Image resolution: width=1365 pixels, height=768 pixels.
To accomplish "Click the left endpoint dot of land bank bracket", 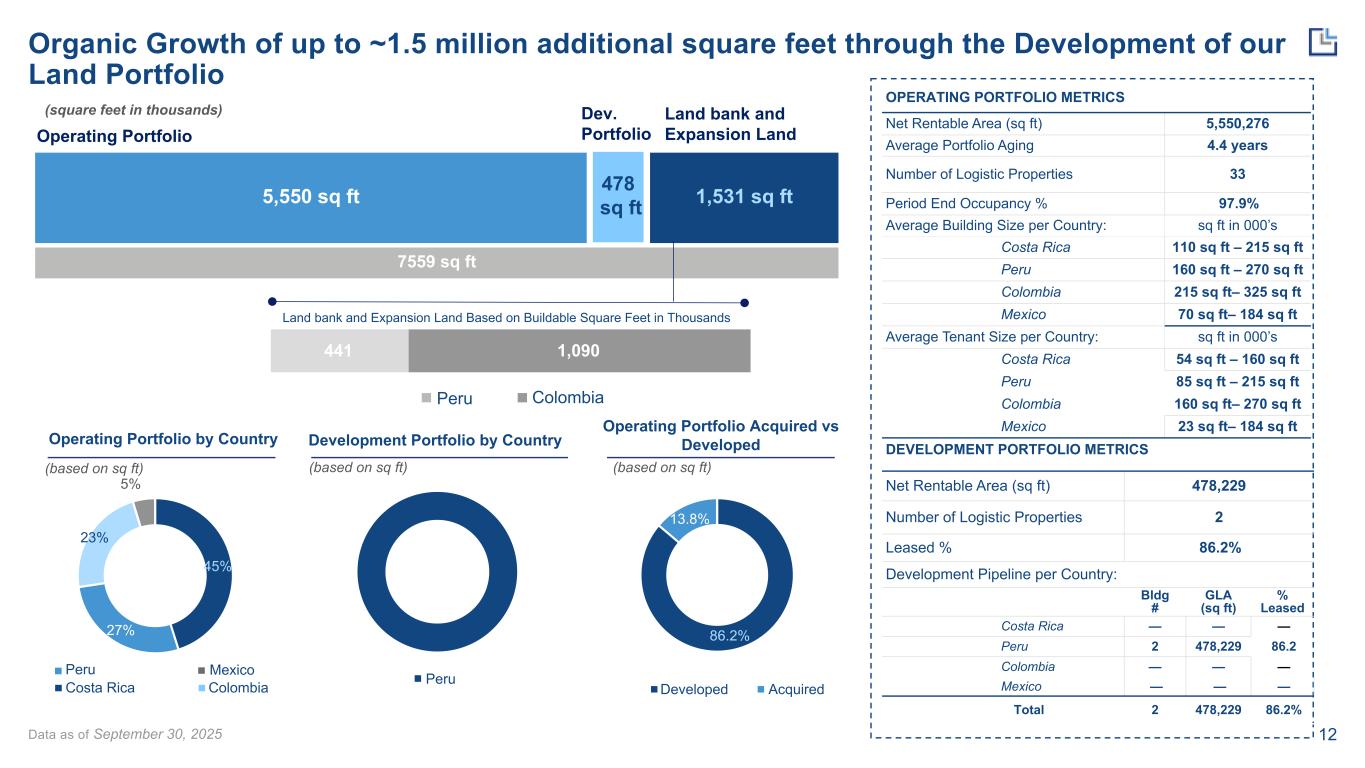I will (x=270, y=301).
